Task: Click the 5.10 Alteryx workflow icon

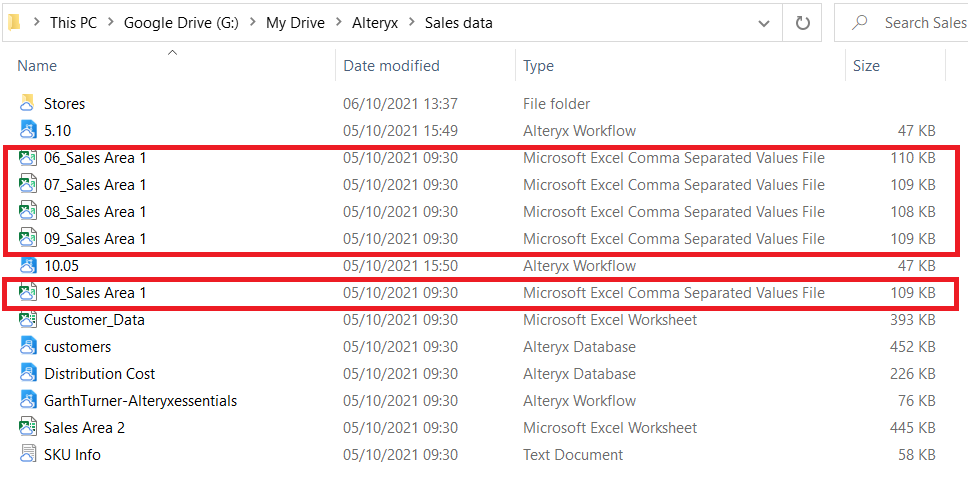Action: click(28, 131)
